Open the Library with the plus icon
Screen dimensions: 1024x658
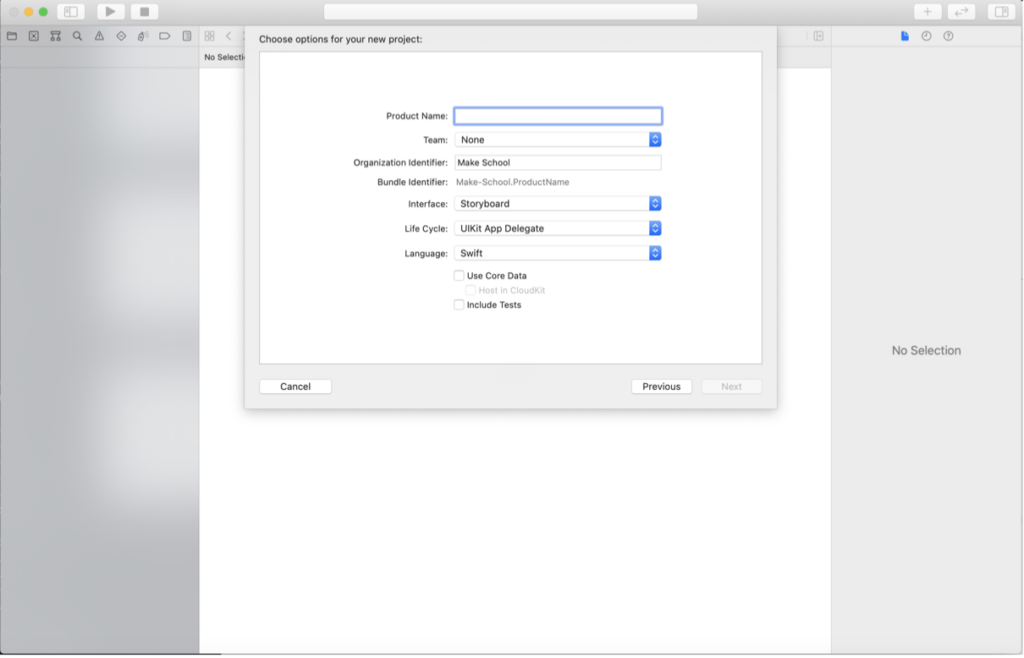pos(928,11)
